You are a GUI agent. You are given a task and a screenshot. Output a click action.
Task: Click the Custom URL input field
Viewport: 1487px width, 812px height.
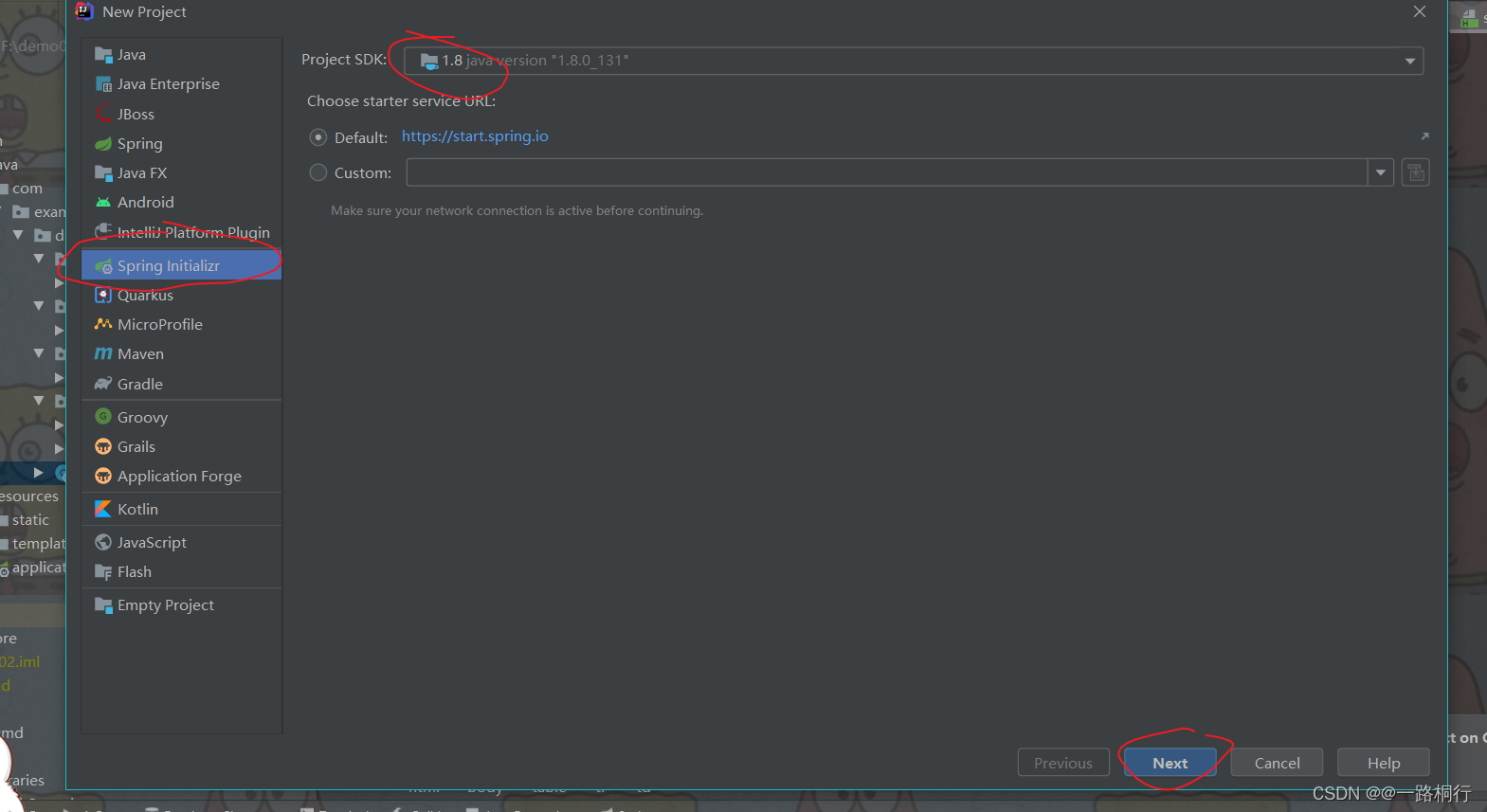pos(887,172)
